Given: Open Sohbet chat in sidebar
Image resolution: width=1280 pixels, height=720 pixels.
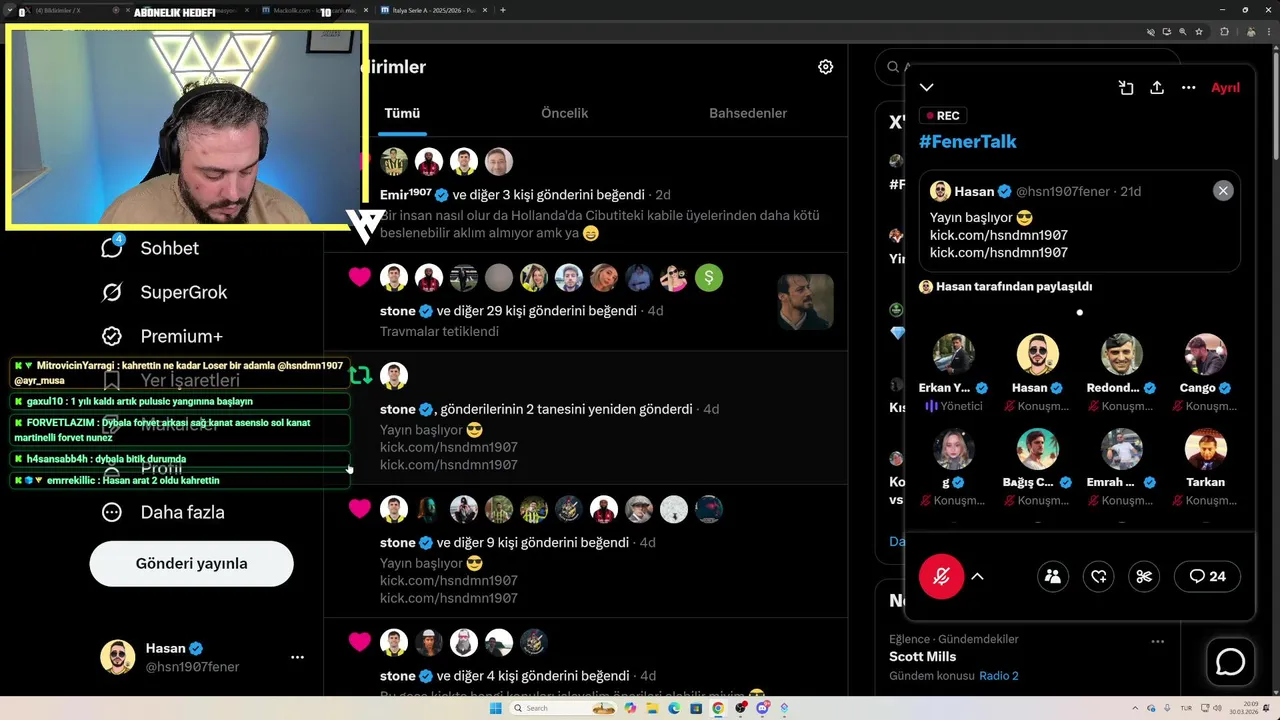Looking at the screenshot, I should coord(150,248).
